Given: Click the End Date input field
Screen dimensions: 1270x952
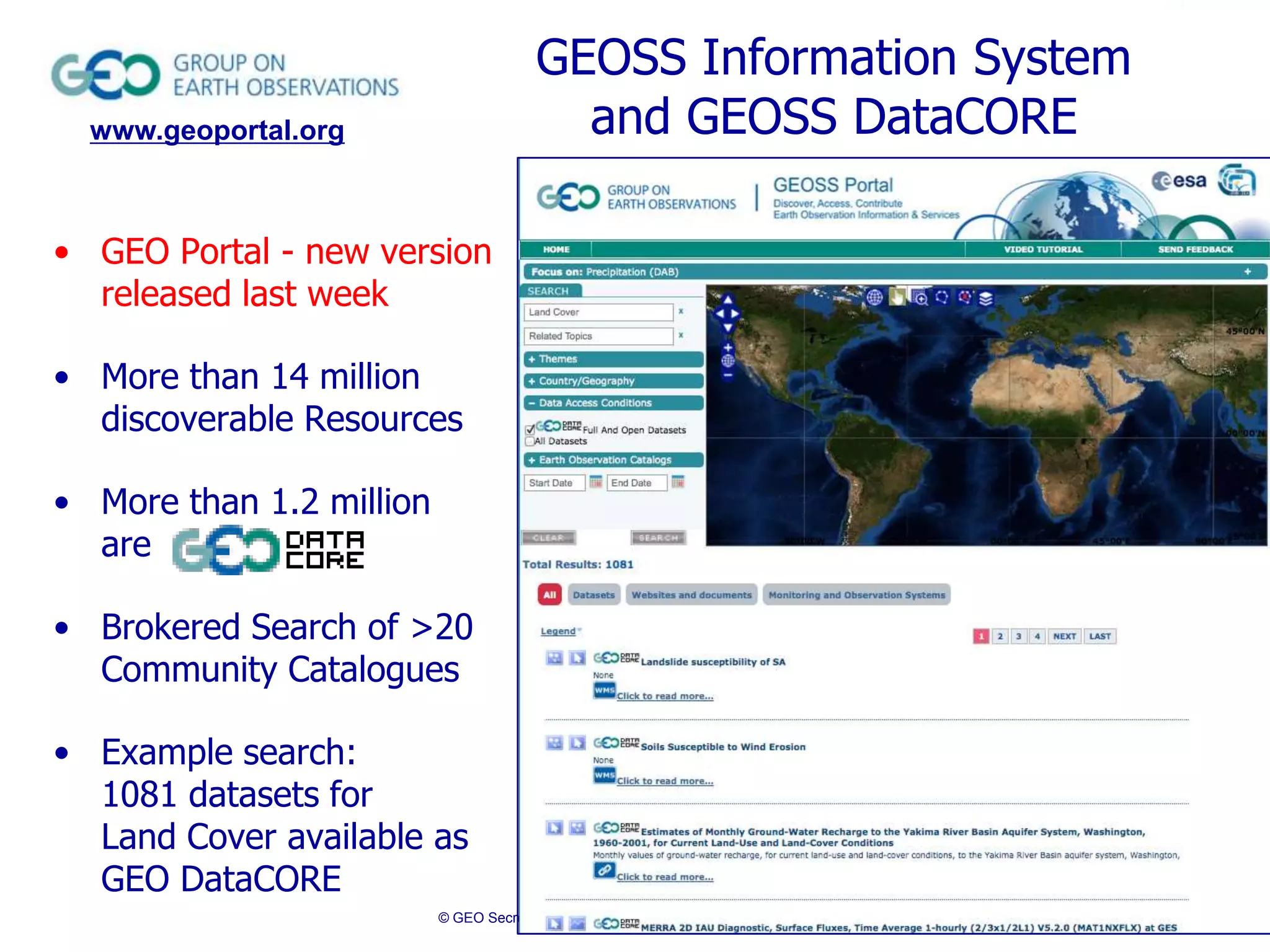Looking at the screenshot, I should (636, 482).
